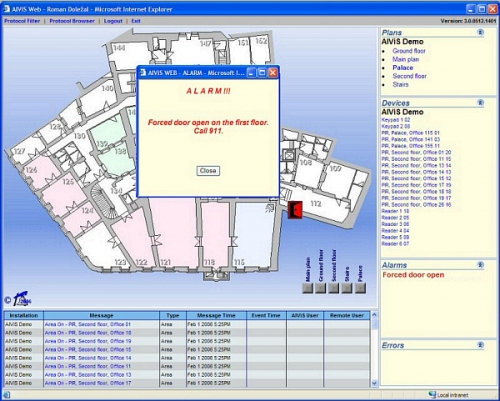Image resolution: width=500 pixels, height=401 pixels.
Task: Click room 112 on the floor plan
Action: (316, 203)
